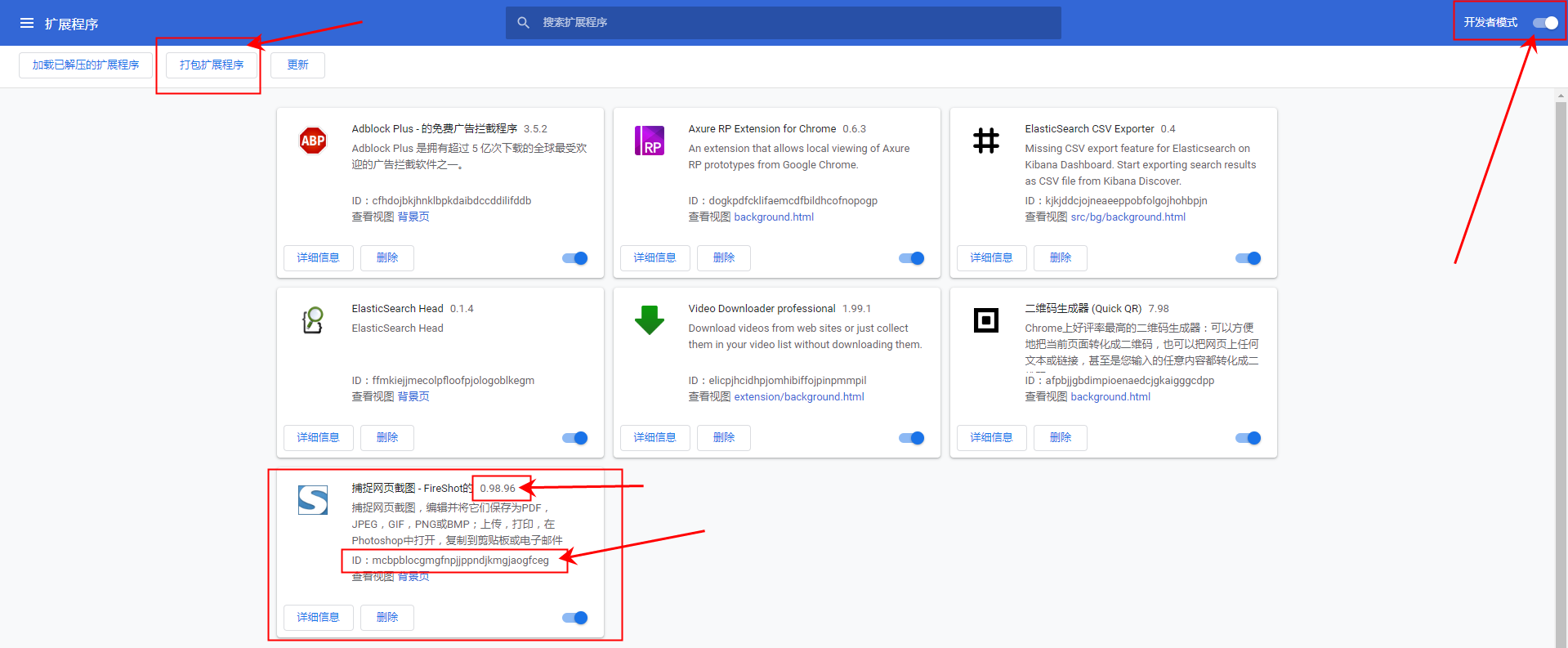Toggle developer mode switch
Image resolution: width=1568 pixels, height=648 pixels.
[x=1545, y=23]
